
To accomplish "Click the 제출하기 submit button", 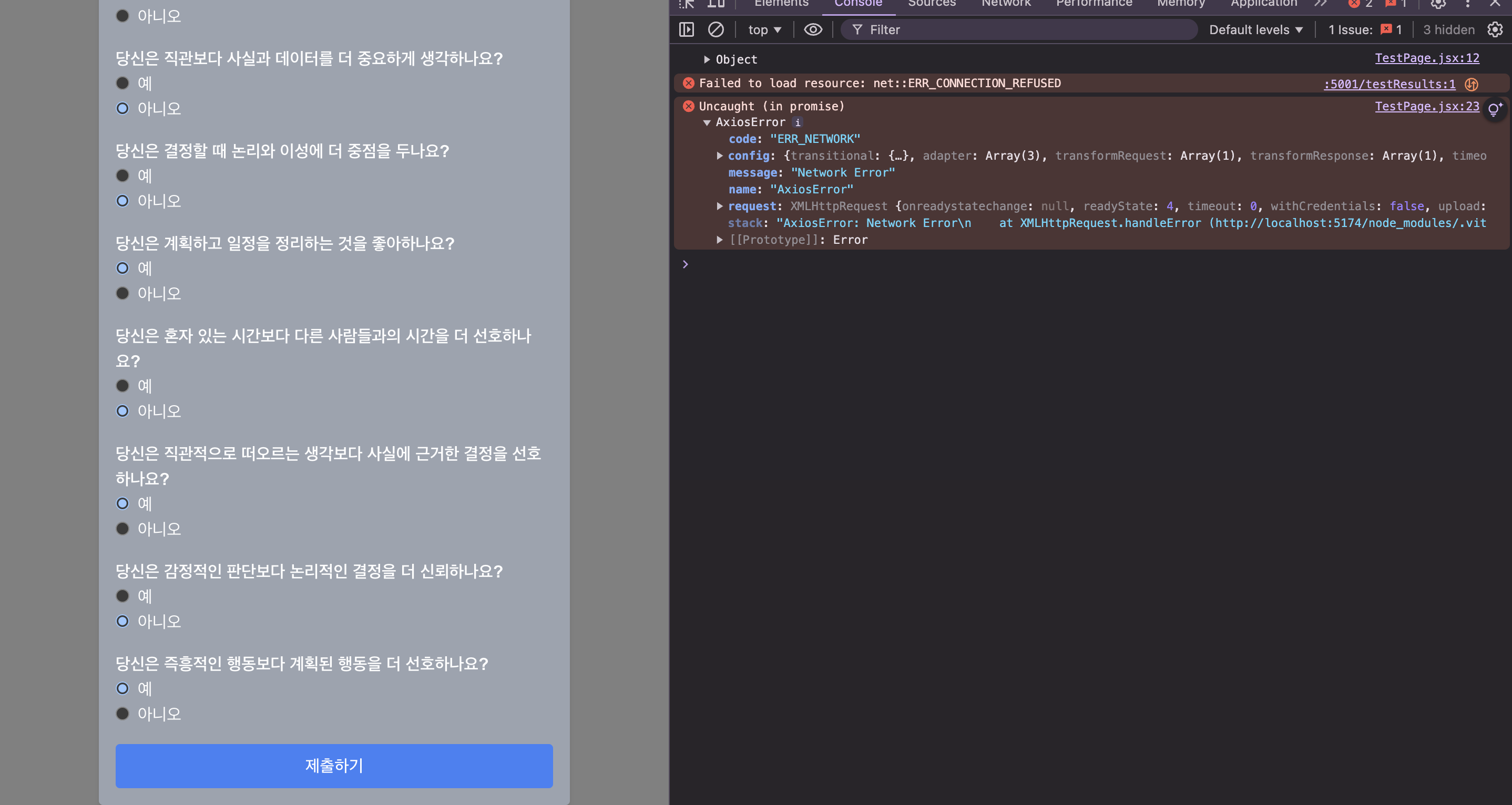I will tap(334, 766).
